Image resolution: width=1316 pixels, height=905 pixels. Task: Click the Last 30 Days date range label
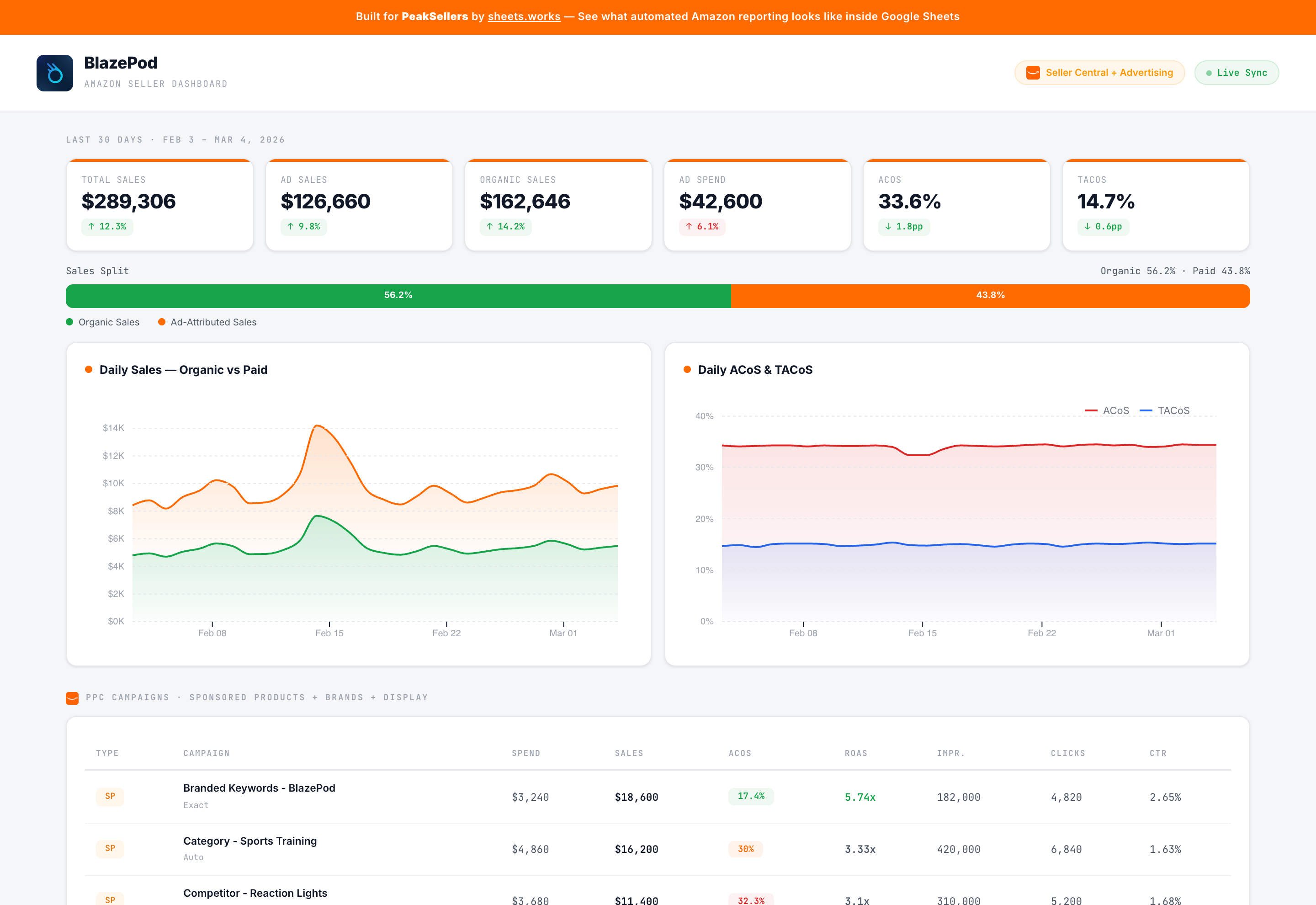(175, 139)
